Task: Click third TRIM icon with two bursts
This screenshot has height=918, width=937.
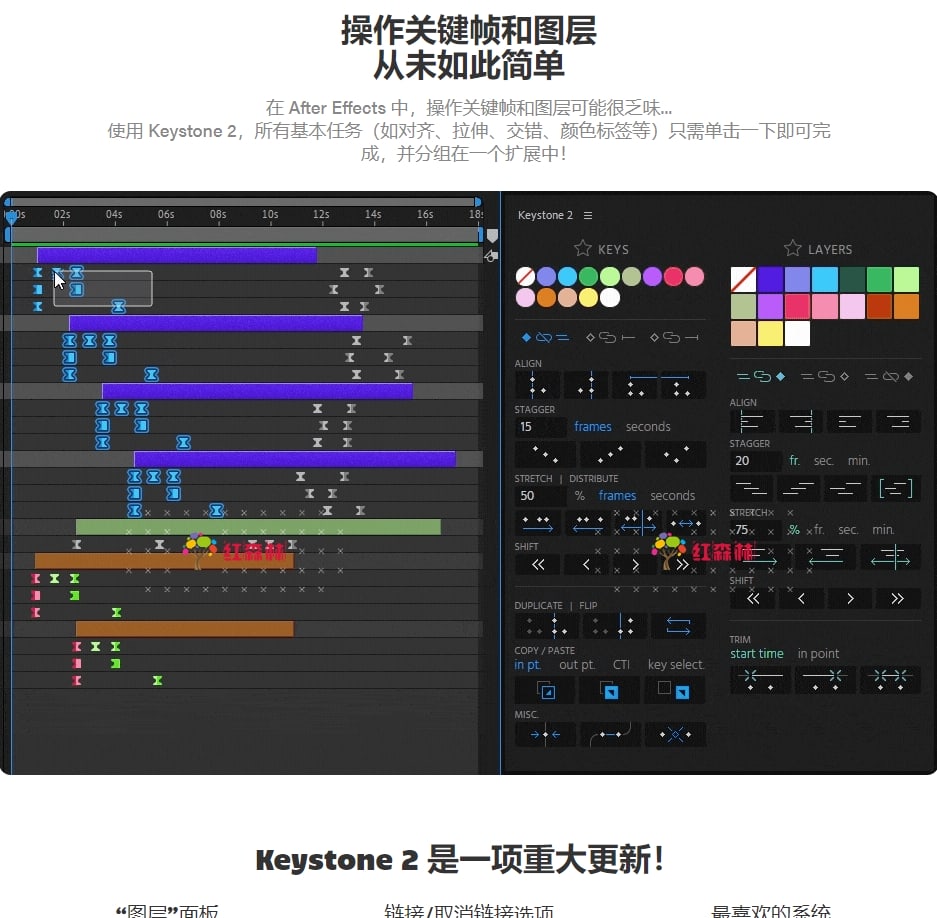Action: coord(890,680)
